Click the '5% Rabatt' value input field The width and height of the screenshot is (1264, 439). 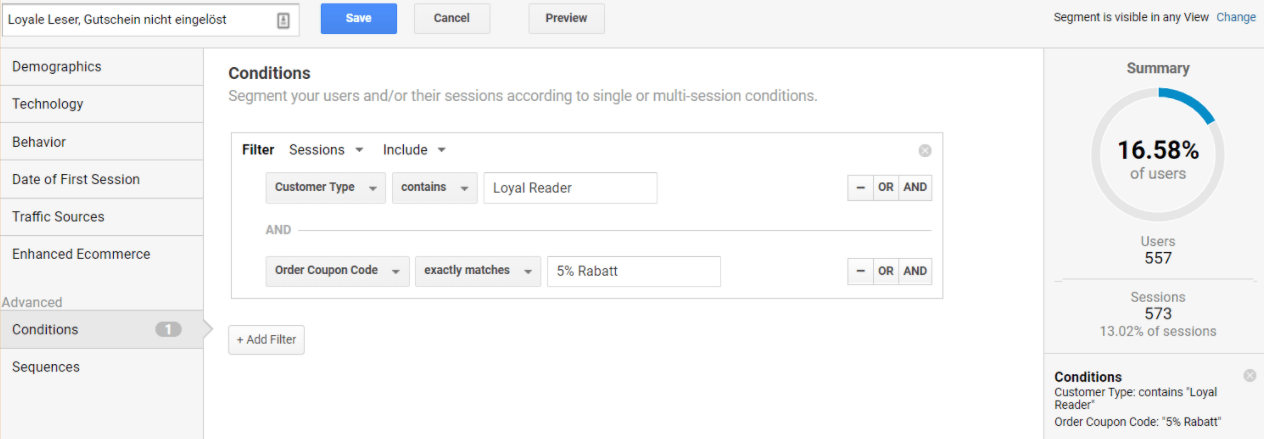(633, 271)
